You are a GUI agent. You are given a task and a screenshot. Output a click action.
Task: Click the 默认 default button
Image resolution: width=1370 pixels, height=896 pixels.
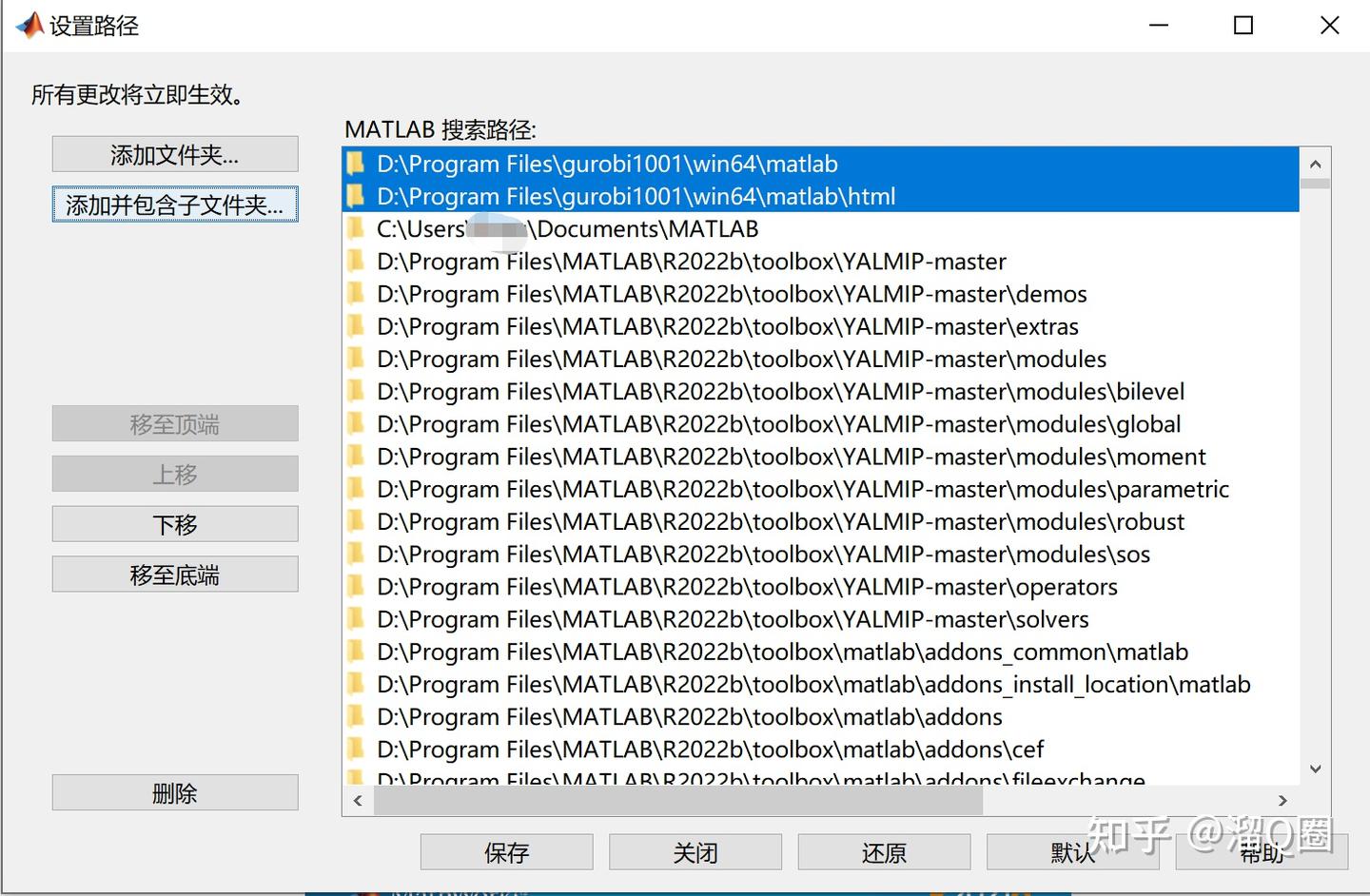1073,851
